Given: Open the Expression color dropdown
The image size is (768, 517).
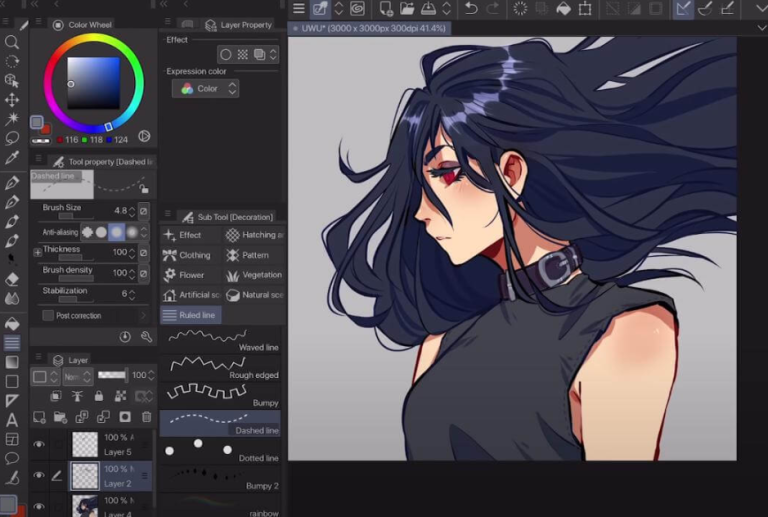Looking at the screenshot, I should tap(206, 89).
